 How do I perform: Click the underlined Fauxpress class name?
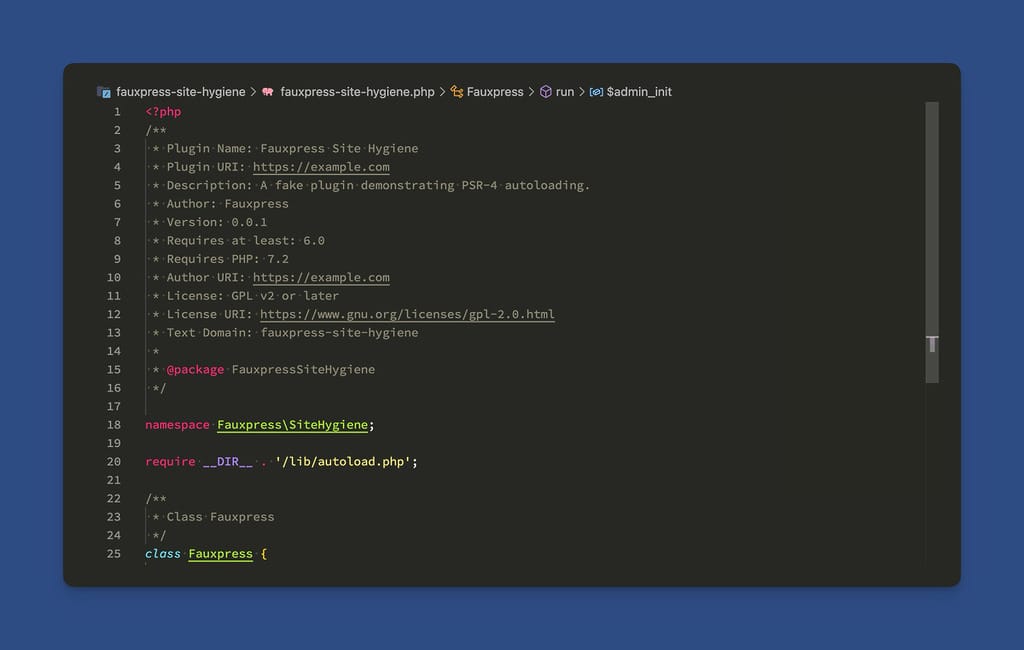pyautogui.click(x=220, y=553)
